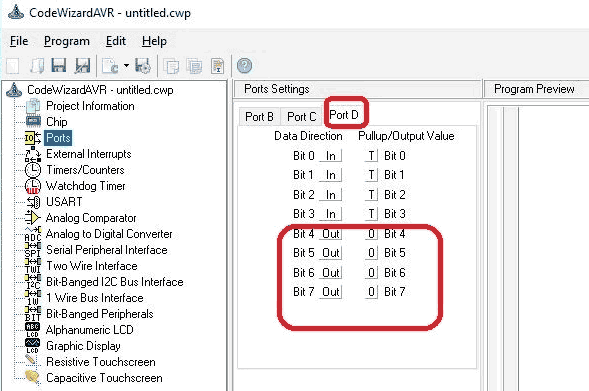The height and width of the screenshot is (391, 589).
Task: Toggle Bit 1 data direction In button
Action: [x=330, y=175]
